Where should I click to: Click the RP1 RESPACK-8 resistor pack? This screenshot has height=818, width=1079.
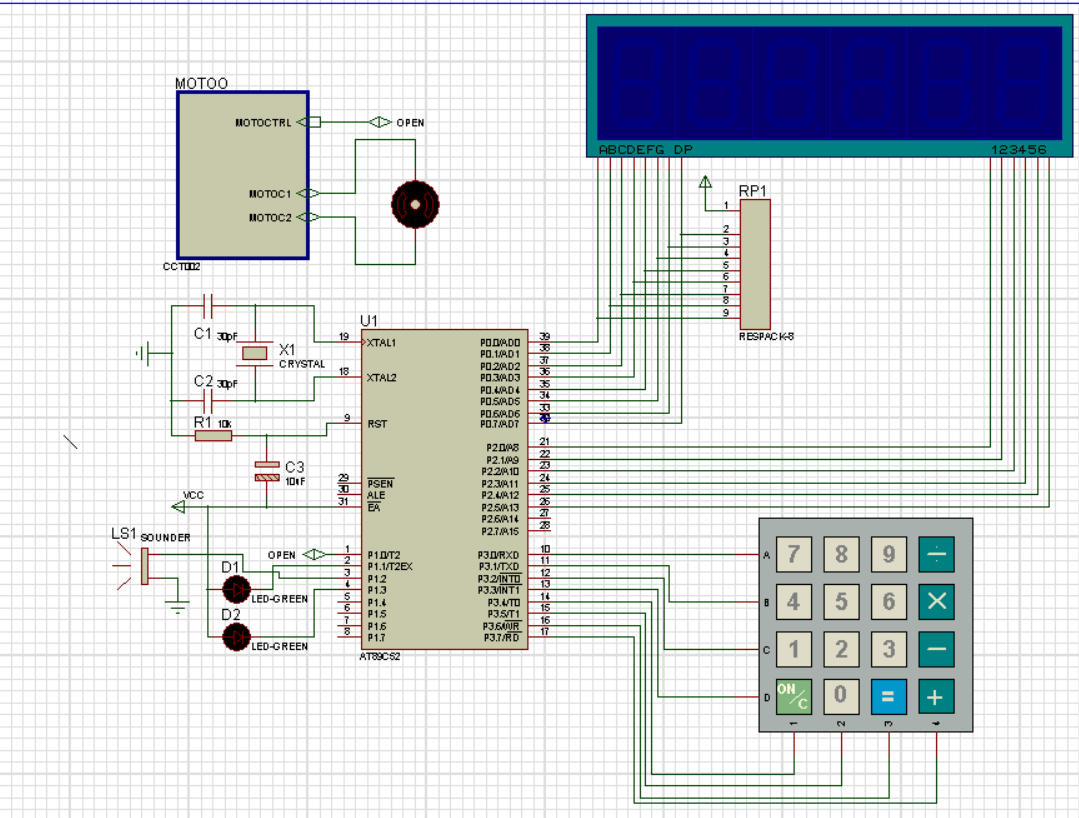tap(755, 264)
